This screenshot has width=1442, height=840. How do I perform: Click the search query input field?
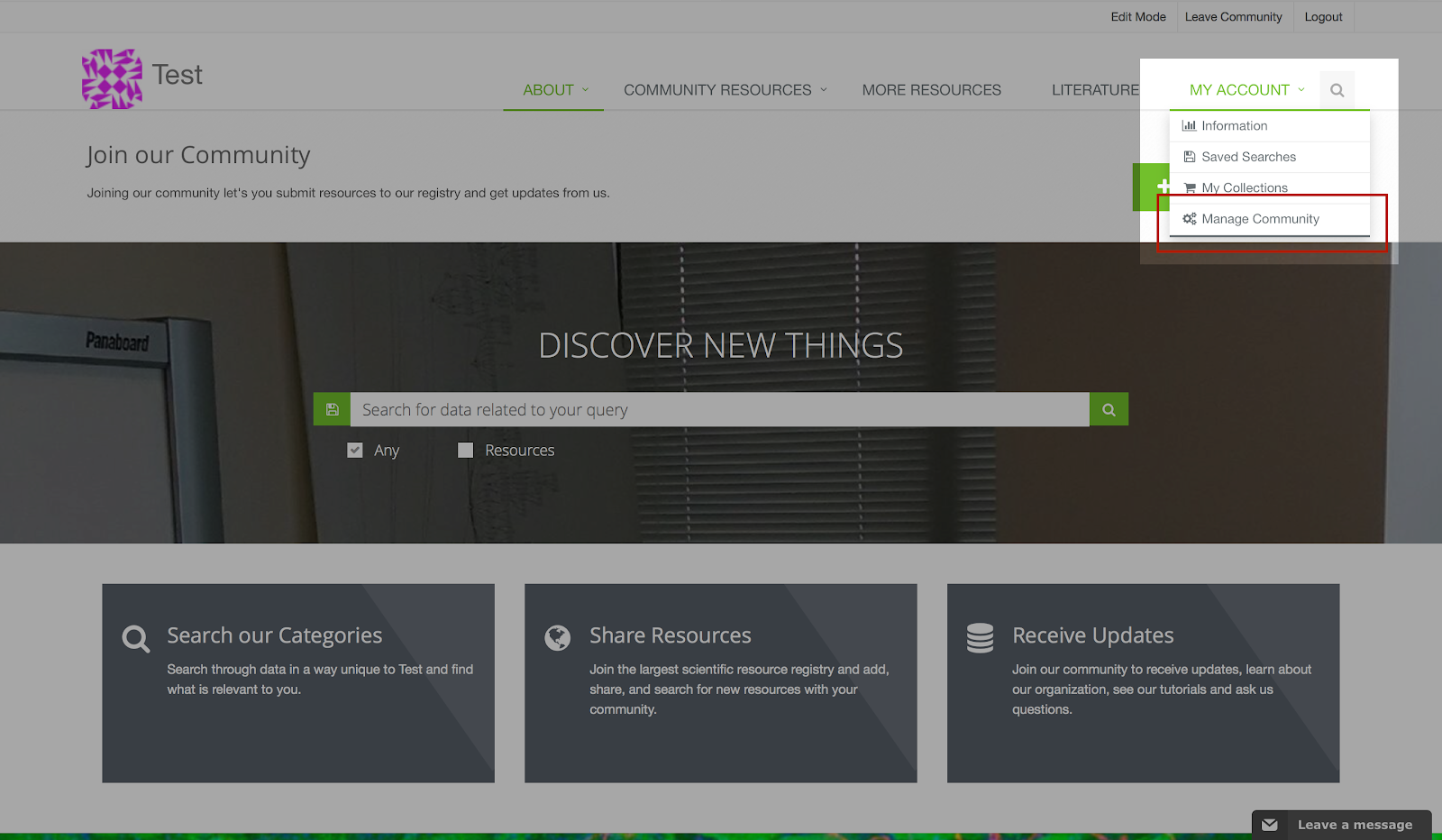[x=720, y=409]
